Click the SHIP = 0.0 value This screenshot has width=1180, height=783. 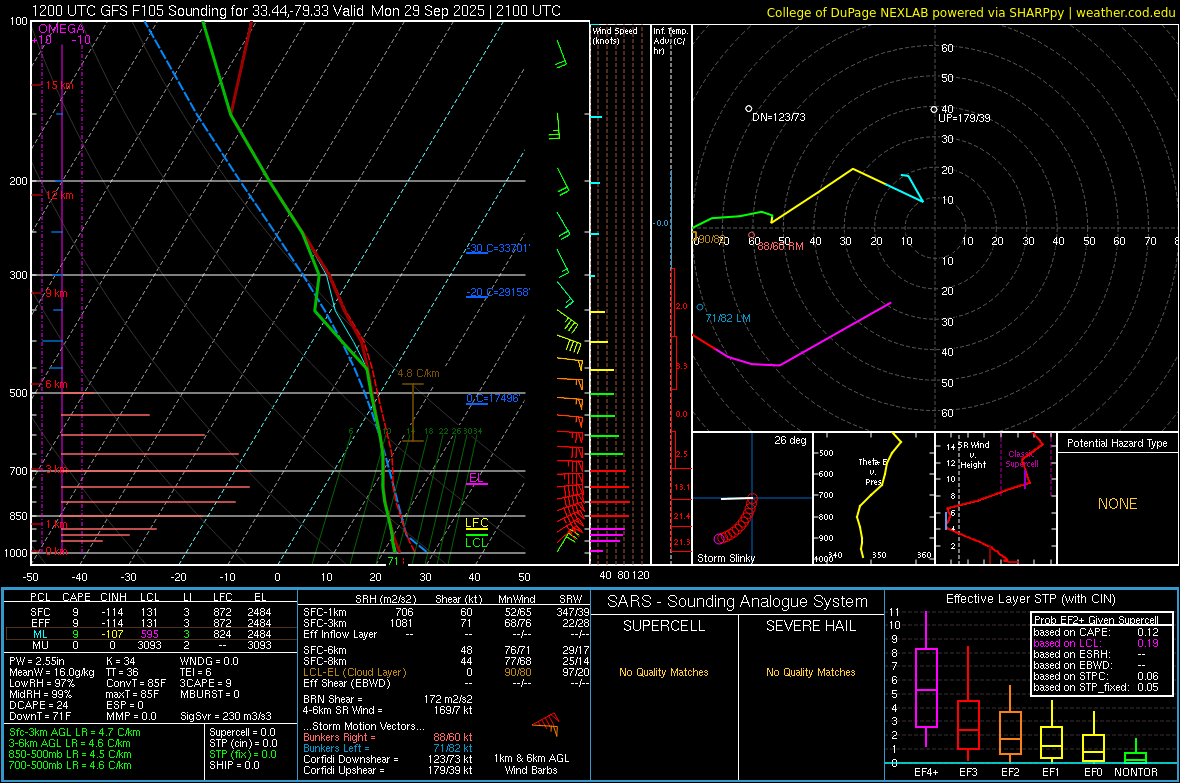[x=234, y=765]
